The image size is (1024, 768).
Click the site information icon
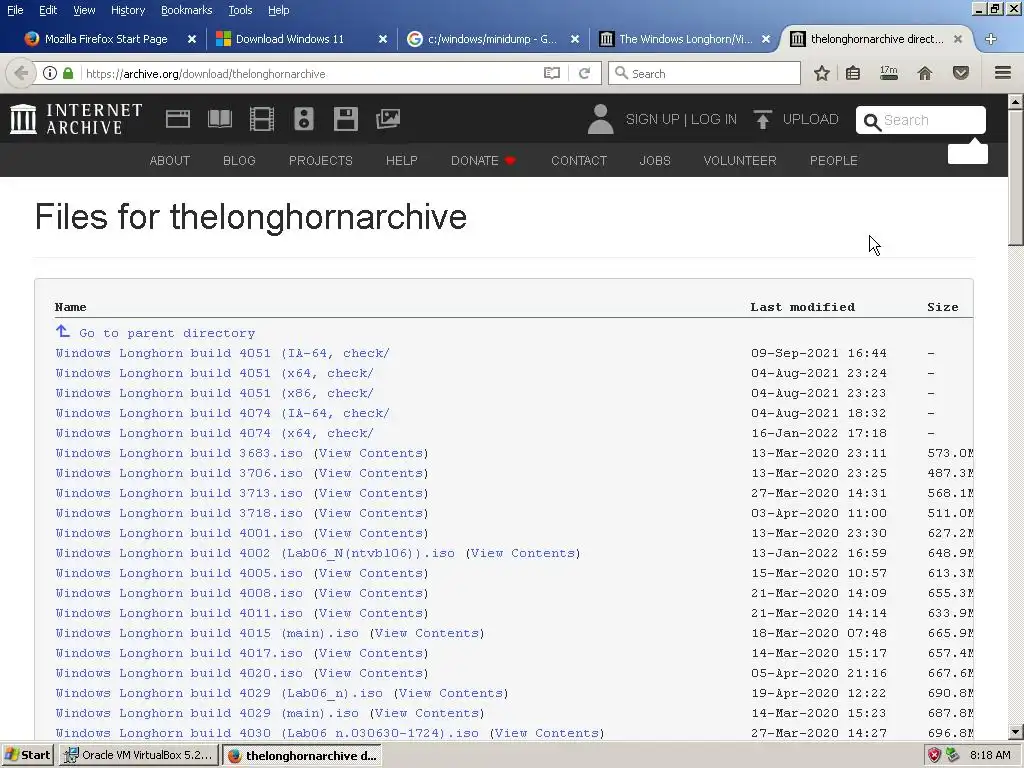coord(50,73)
